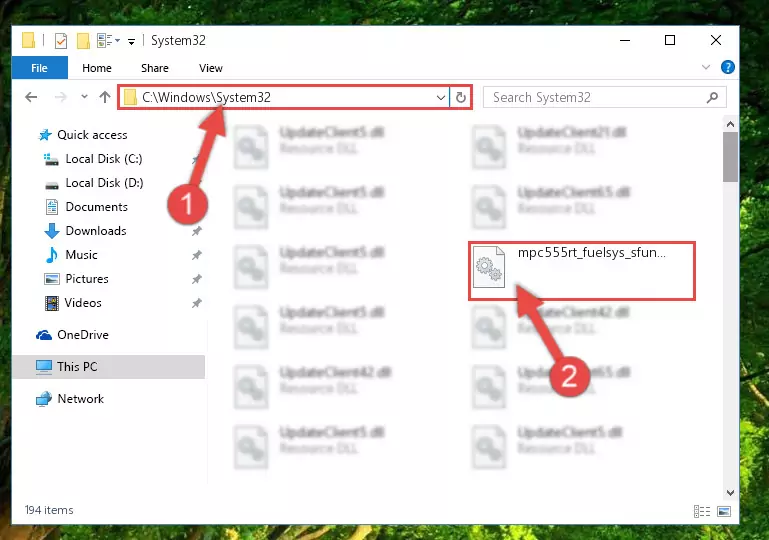Screen dimensions: 769x540
Task: Open the Customize Quick Access Toolbar dropdown
Action: [131, 42]
